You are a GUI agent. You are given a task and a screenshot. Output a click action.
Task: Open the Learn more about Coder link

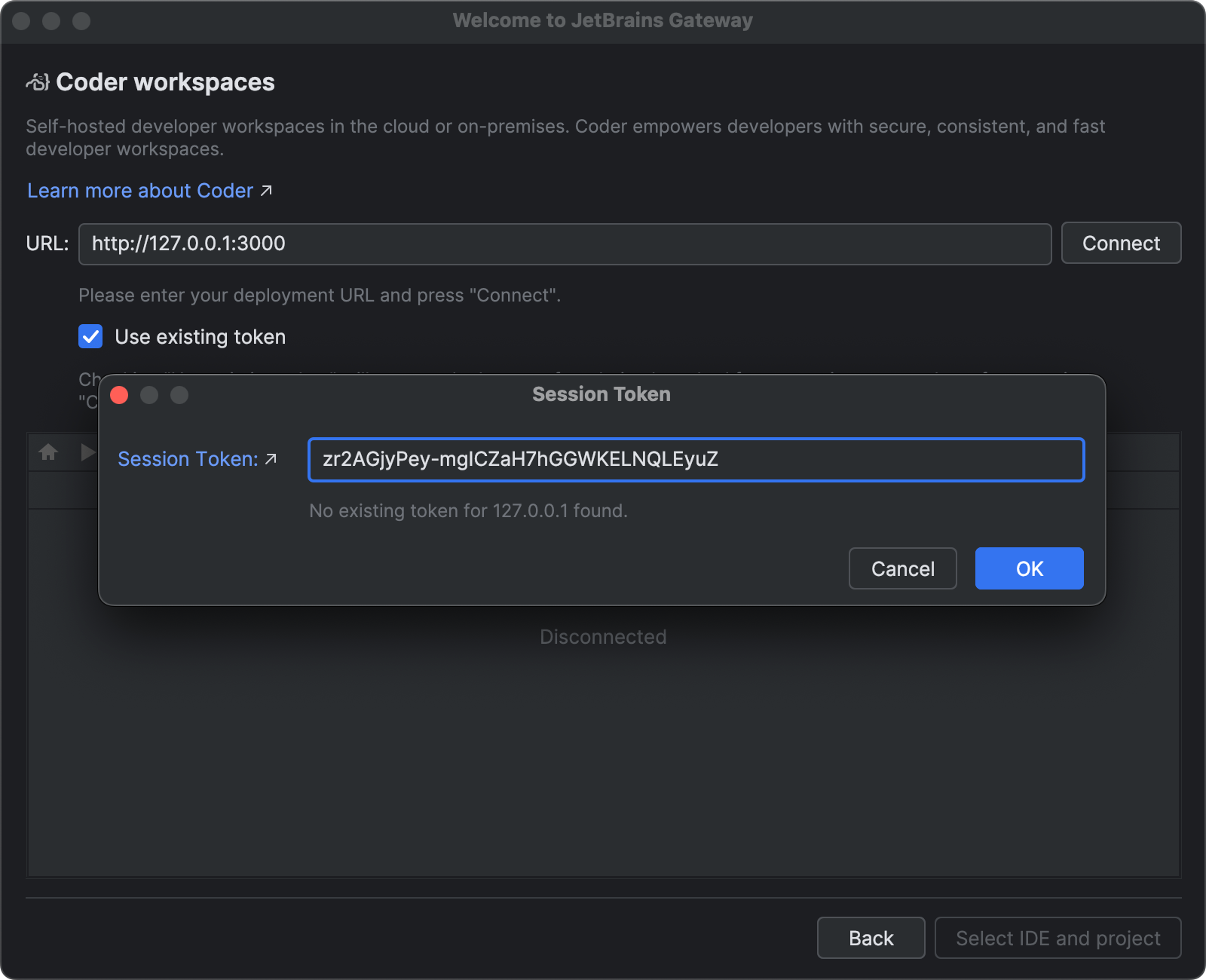tap(140, 191)
